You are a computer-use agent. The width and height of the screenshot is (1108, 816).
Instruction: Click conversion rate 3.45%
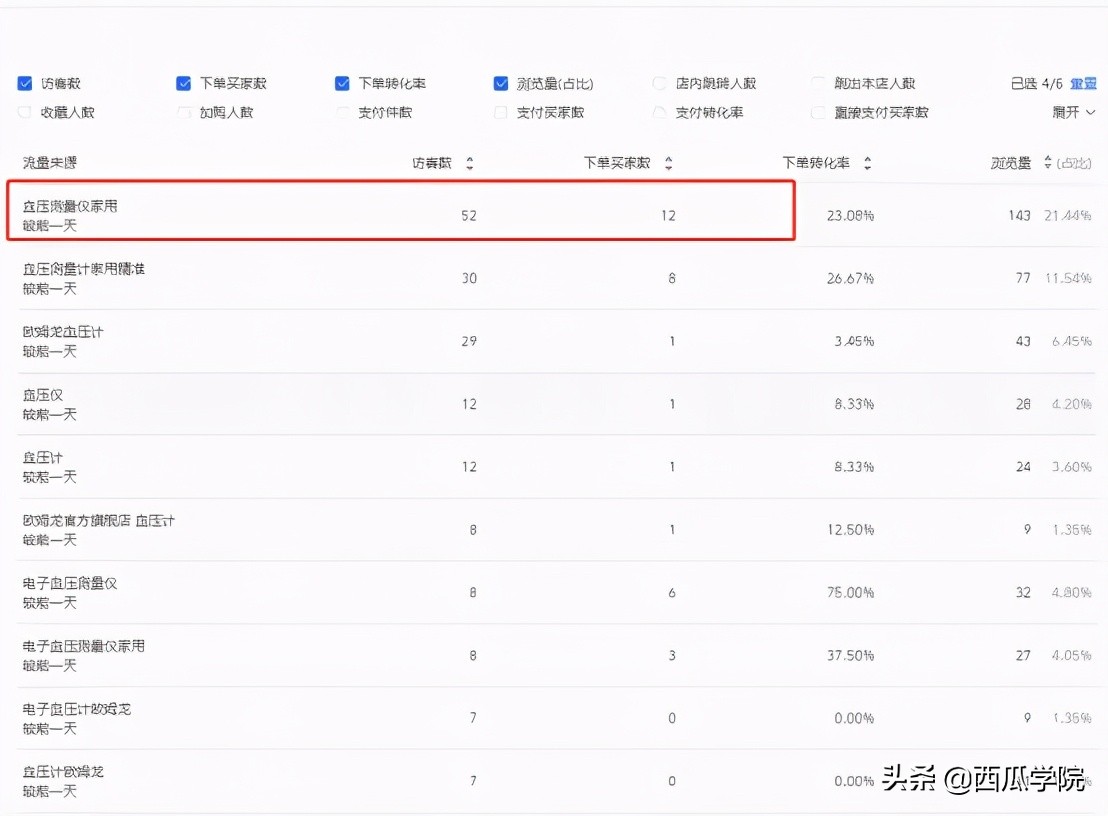coord(854,341)
